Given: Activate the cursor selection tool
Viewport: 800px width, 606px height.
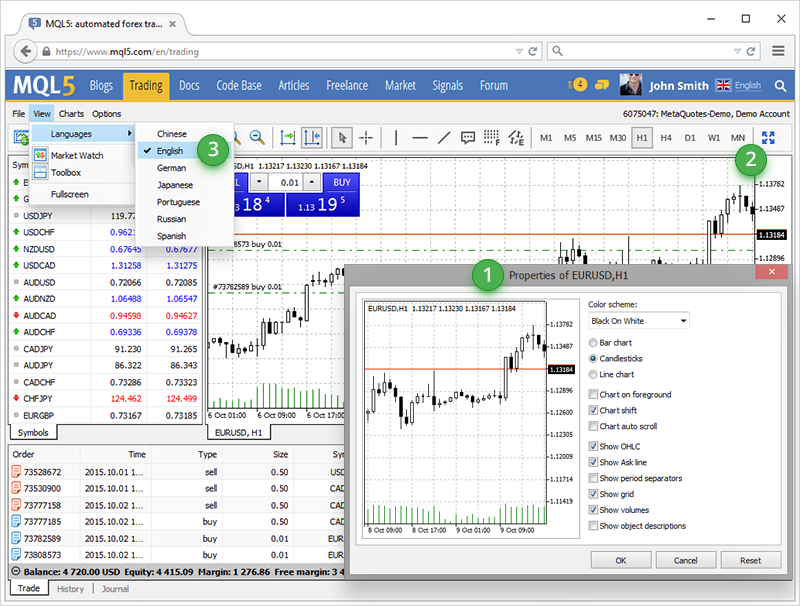Looking at the screenshot, I should pos(341,137).
